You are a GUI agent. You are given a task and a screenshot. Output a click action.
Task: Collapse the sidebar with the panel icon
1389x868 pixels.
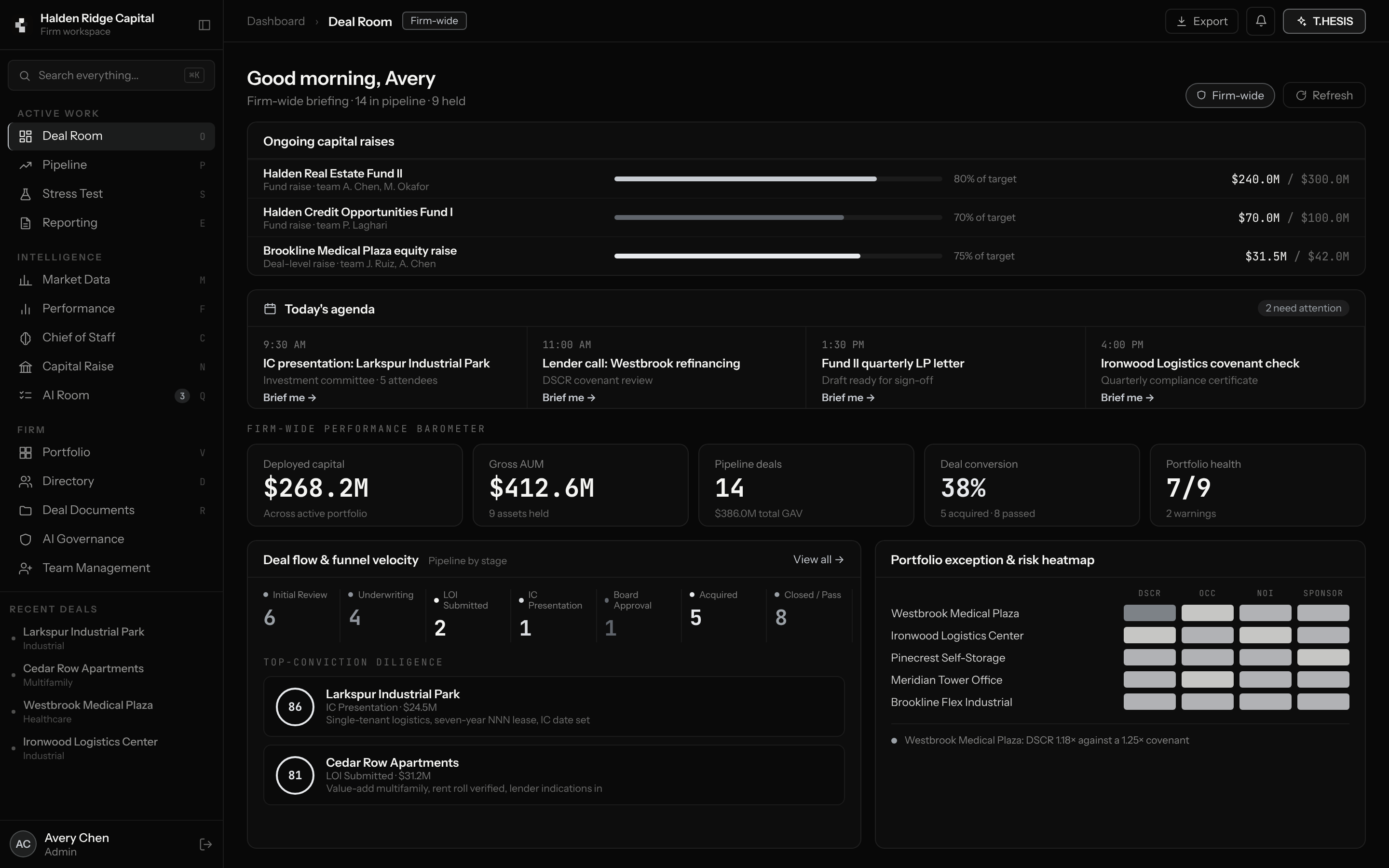[x=204, y=25]
